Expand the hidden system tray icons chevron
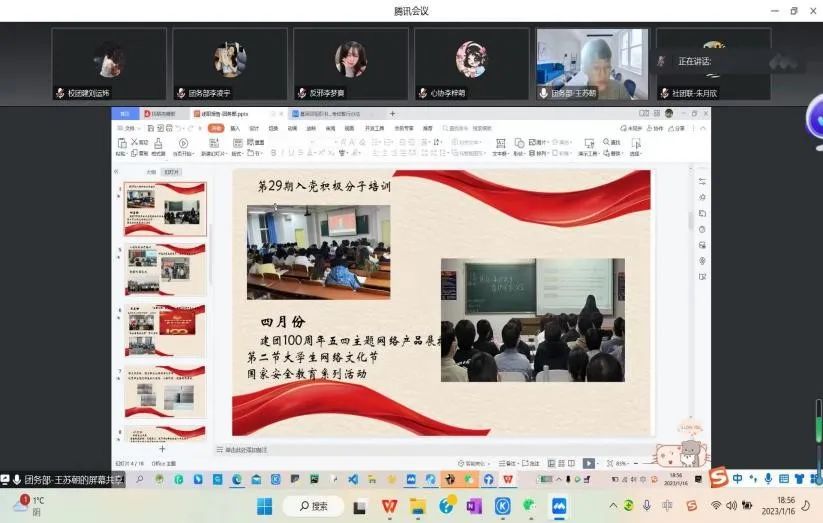 click(x=614, y=506)
